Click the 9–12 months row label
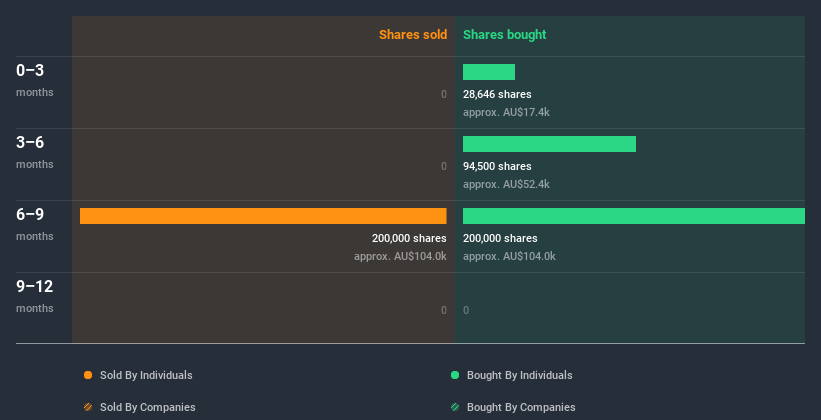The width and height of the screenshot is (821, 420). click(x=35, y=296)
